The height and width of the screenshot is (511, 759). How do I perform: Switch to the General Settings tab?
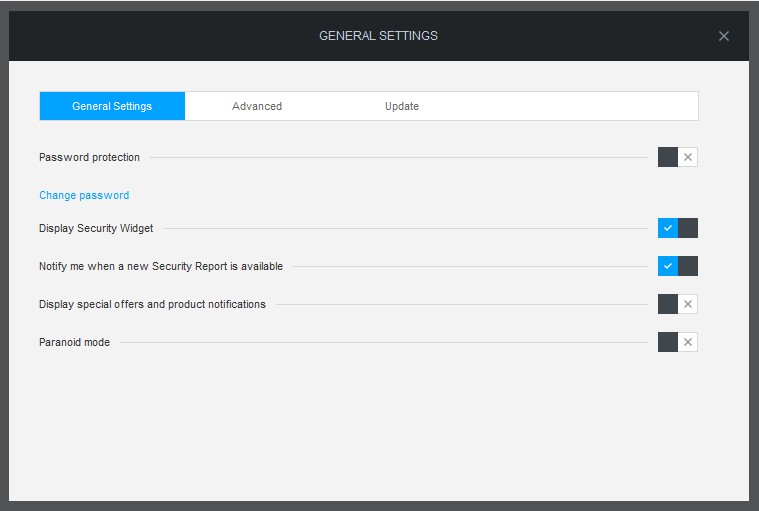click(x=112, y=106)
